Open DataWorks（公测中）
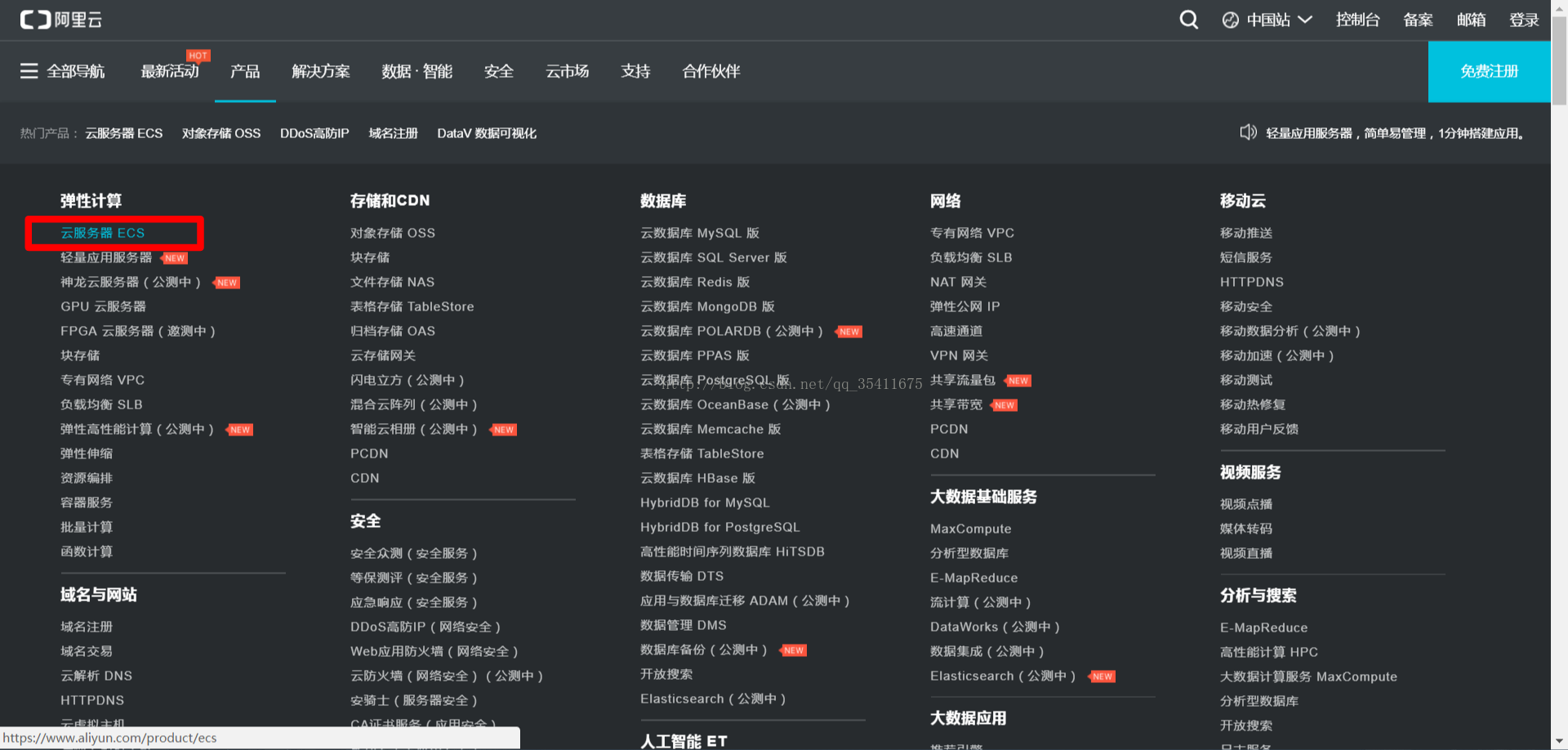Viewport: 1568px width, 750px height. coord(996,627)
